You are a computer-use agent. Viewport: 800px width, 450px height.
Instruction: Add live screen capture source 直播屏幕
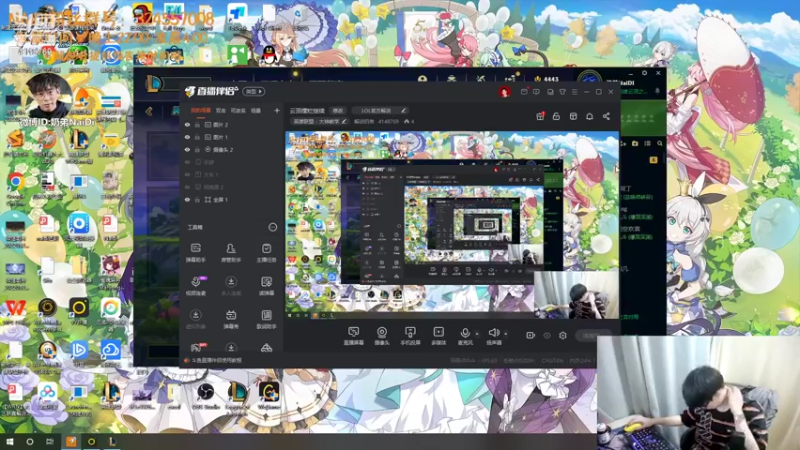pos(353,336)
